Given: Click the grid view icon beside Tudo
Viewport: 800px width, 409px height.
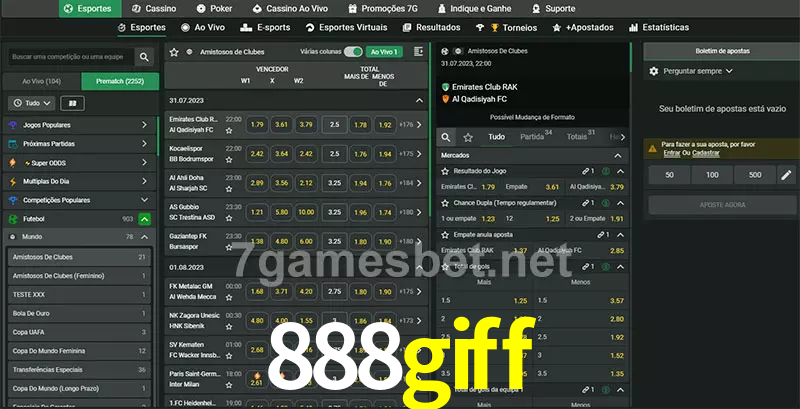Looking at the screenshot, I should (x=72, y=104).
